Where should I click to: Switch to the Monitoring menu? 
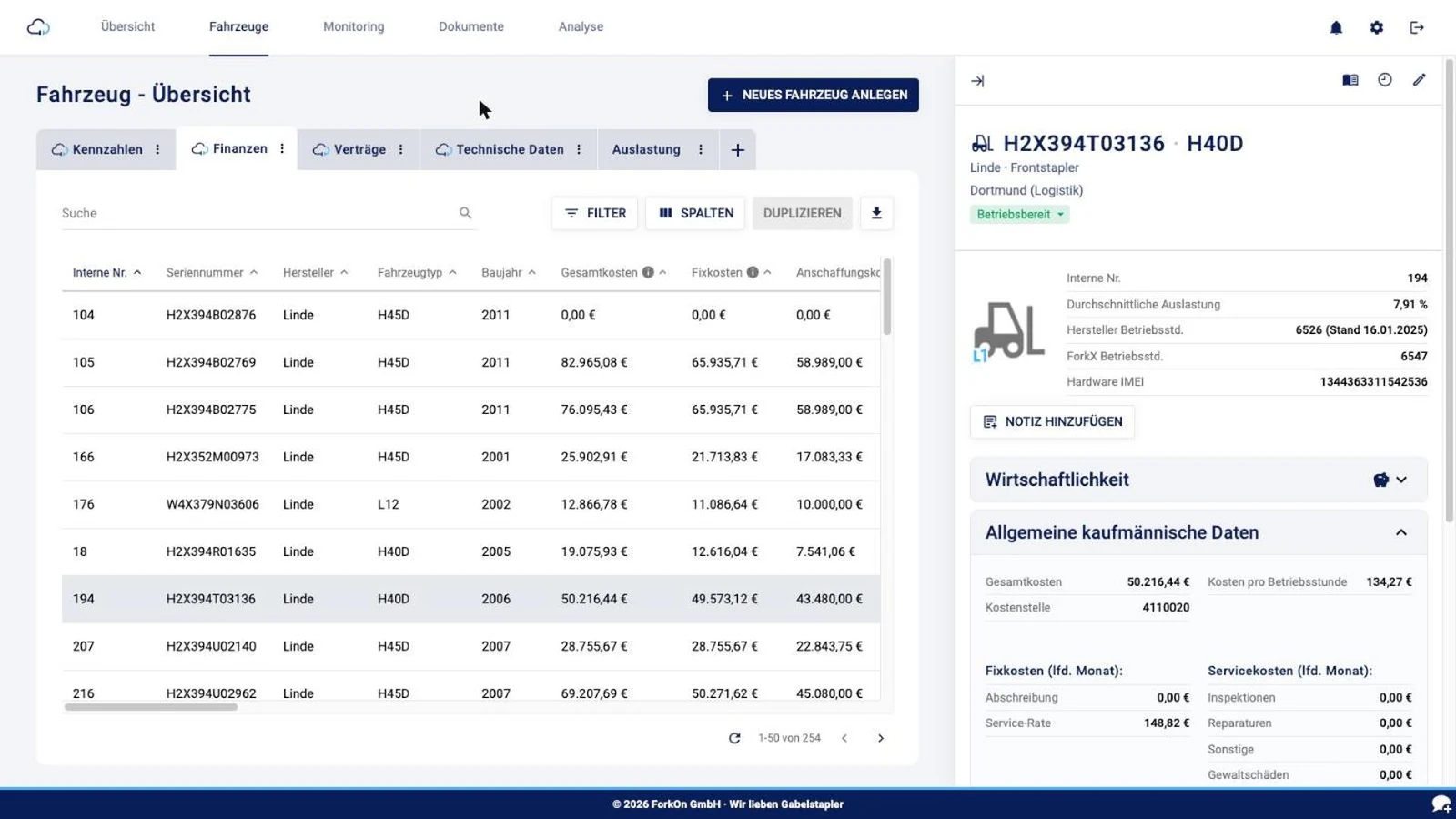click(x=354, y=27)
